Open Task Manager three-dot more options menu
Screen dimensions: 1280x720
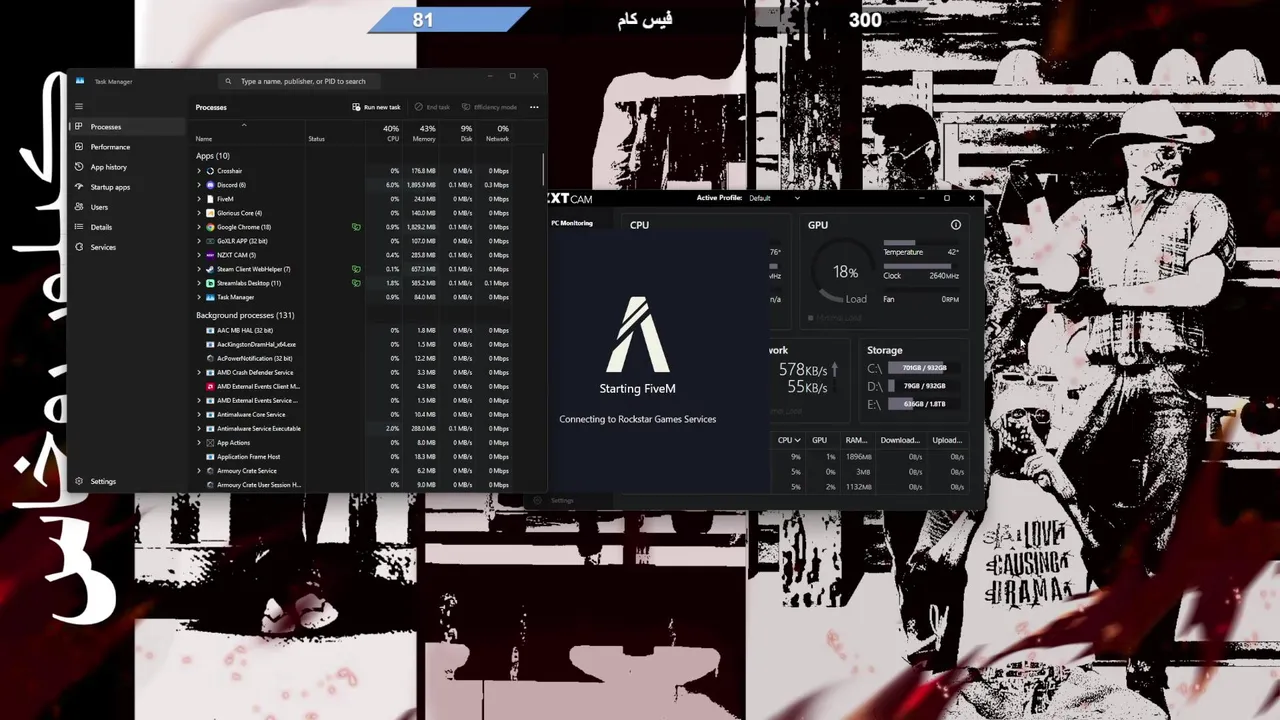[x=534, y=107]
